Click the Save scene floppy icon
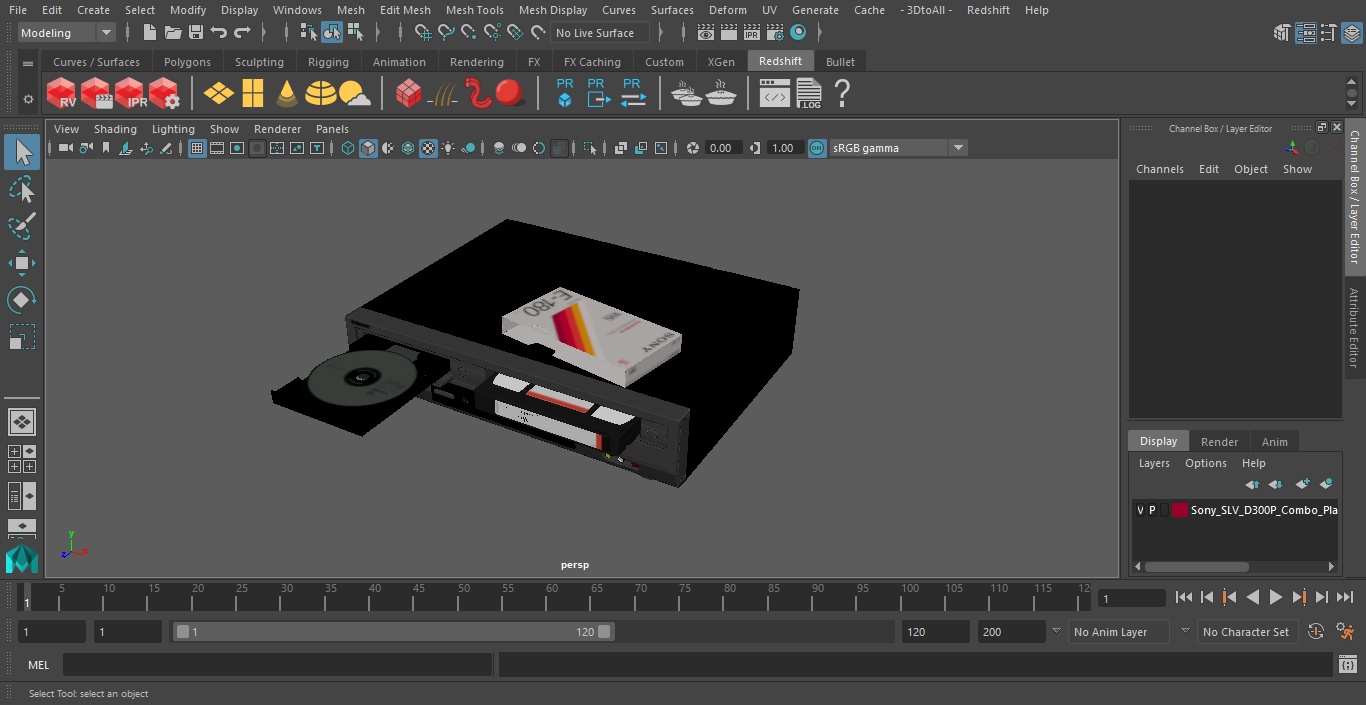The image size is (1366, 705). [196, 33]
